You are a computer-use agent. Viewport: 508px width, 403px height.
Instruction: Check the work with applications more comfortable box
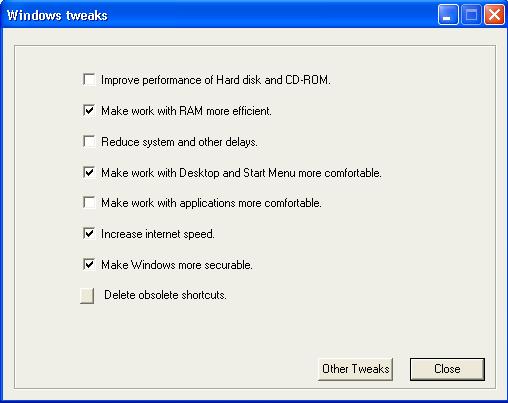pos(89,203)
